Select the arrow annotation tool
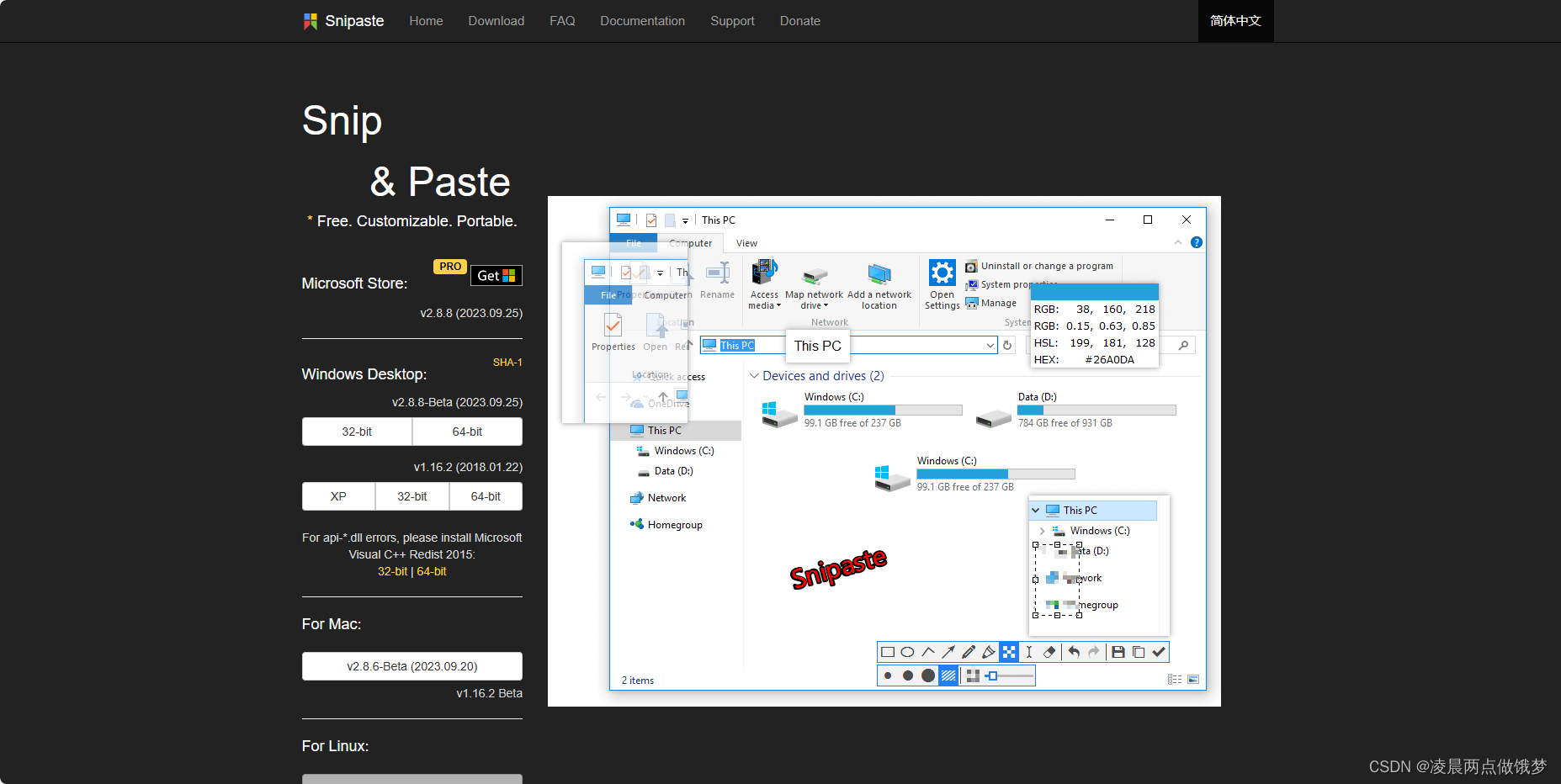The width and height of the screenshot is (1561, 784). (948, 652)
